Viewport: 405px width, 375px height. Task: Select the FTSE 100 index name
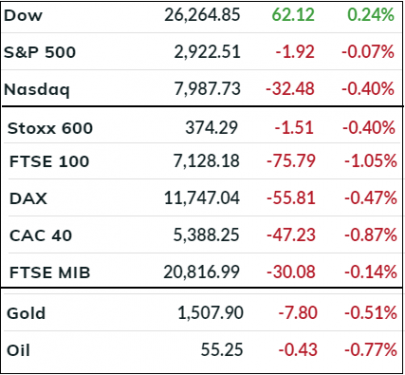(x=49, y=162)
